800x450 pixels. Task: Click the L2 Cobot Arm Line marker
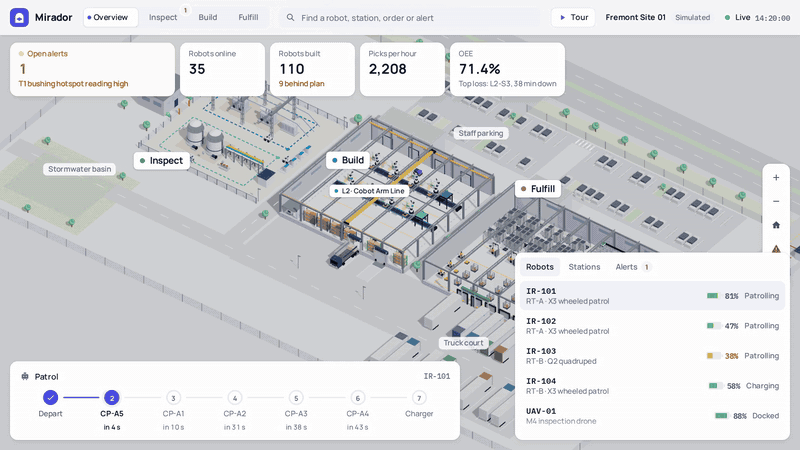pos(369,191)
